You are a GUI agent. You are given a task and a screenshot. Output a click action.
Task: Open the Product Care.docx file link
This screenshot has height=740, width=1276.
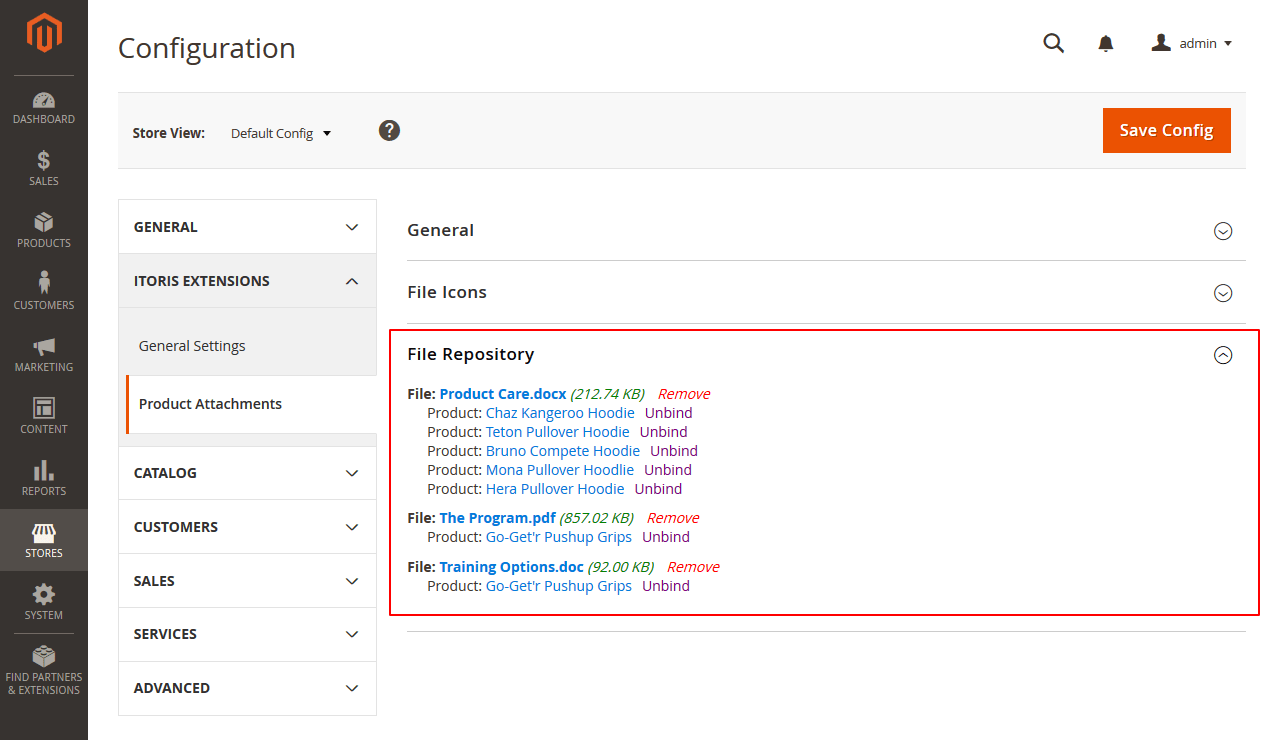(x=503, y=394)
